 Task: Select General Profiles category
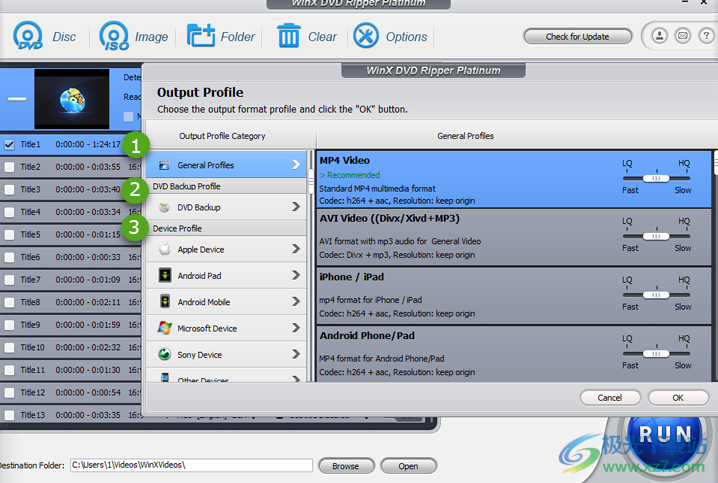[x=226, y=165]
